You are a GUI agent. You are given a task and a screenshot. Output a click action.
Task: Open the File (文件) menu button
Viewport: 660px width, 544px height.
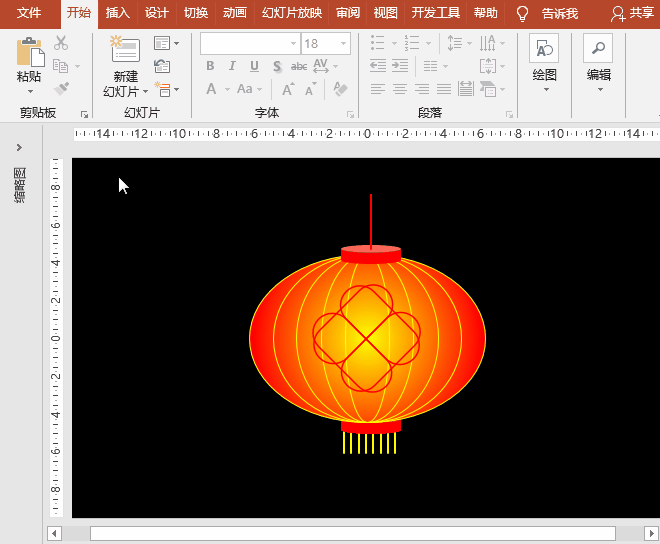pos(29,13)
